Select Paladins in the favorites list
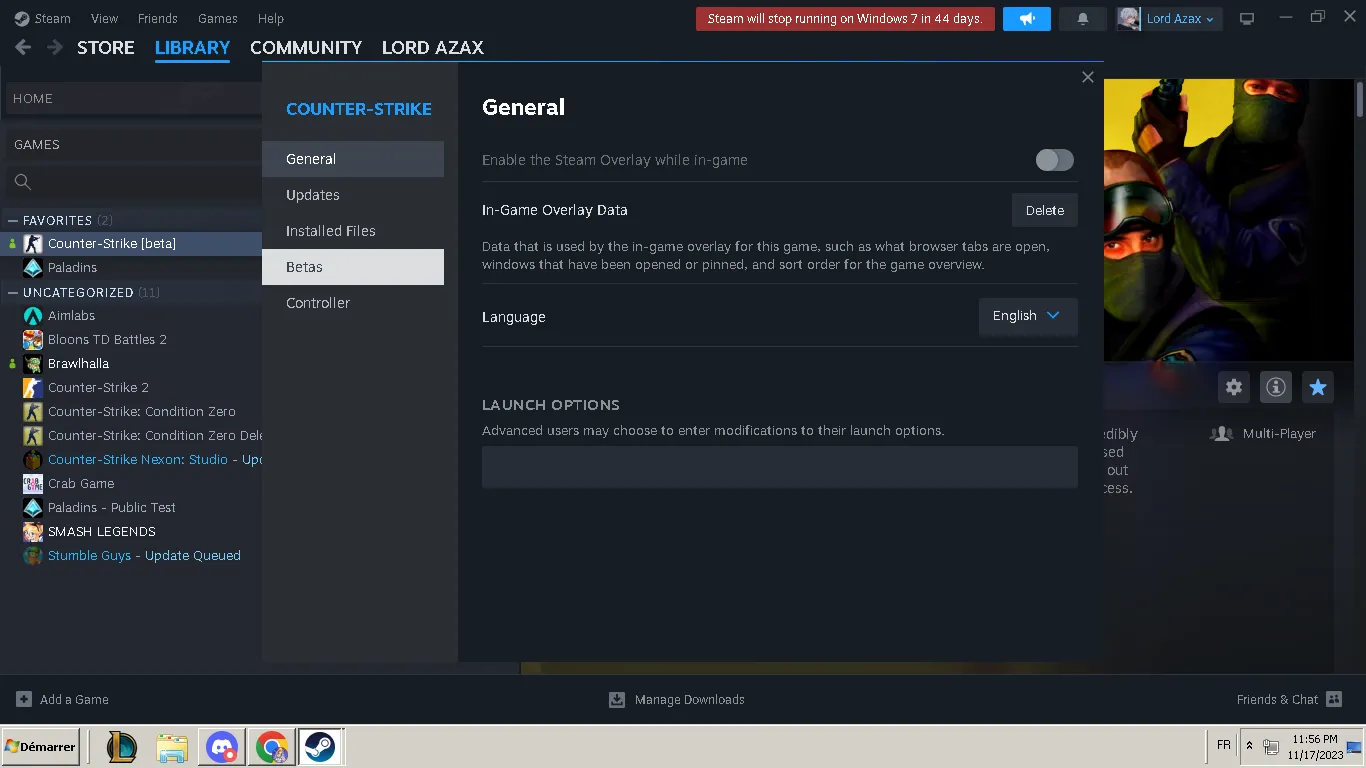This screenshot has height=768, width=1366. tap(131, 268)
